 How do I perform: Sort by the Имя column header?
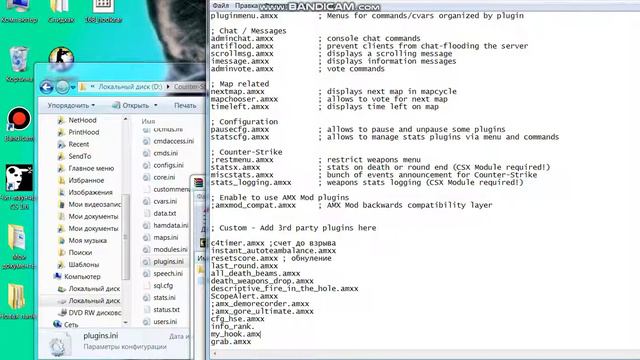click(148, 121)
